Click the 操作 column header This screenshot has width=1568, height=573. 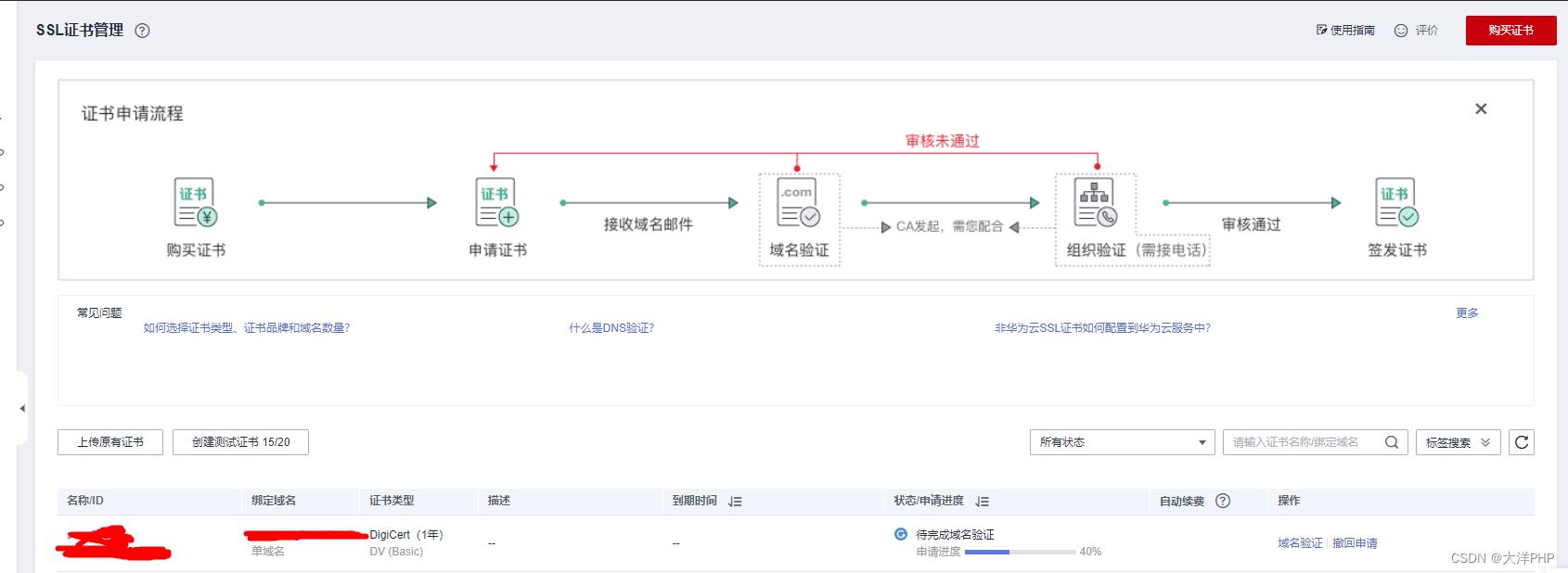[x=1289, y=501]
